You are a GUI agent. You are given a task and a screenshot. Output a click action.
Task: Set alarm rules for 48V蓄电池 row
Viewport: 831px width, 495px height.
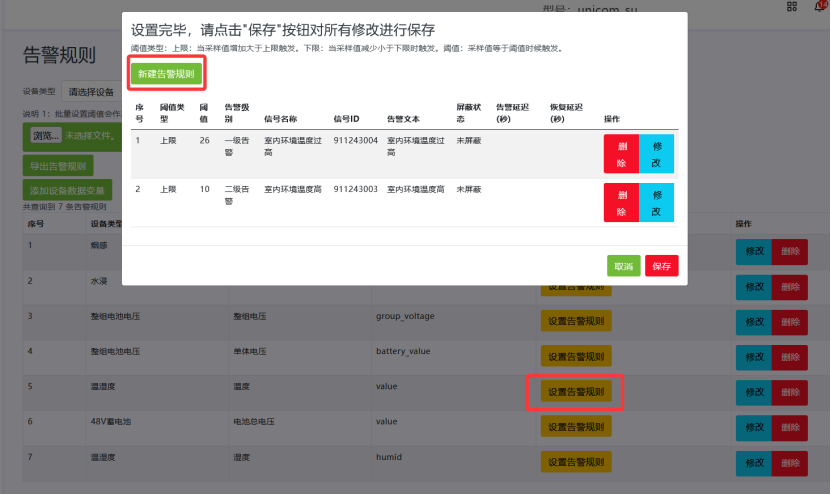575,426
